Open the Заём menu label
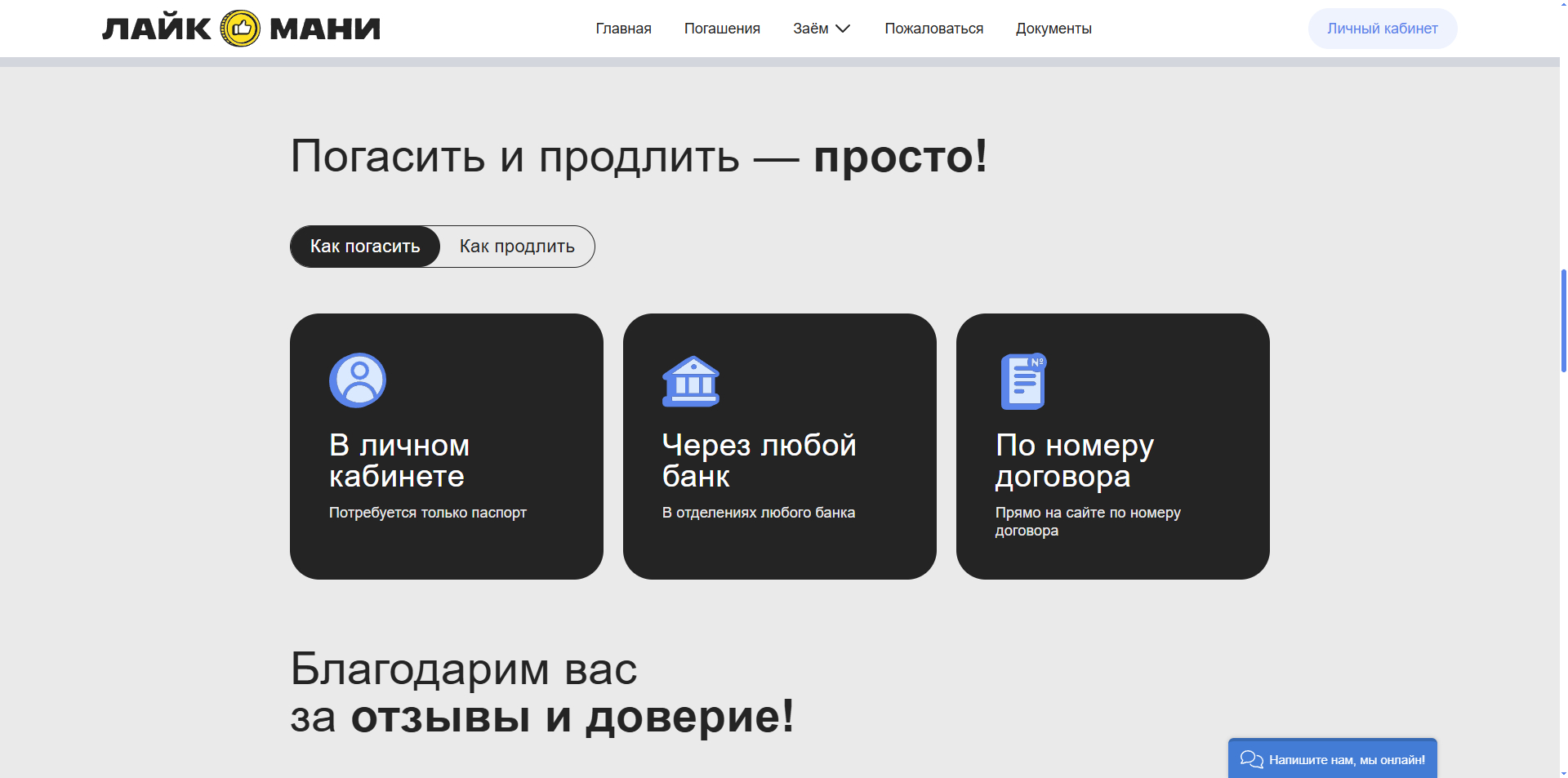This screenshot has width=1568, height=778. coord(810,29)
